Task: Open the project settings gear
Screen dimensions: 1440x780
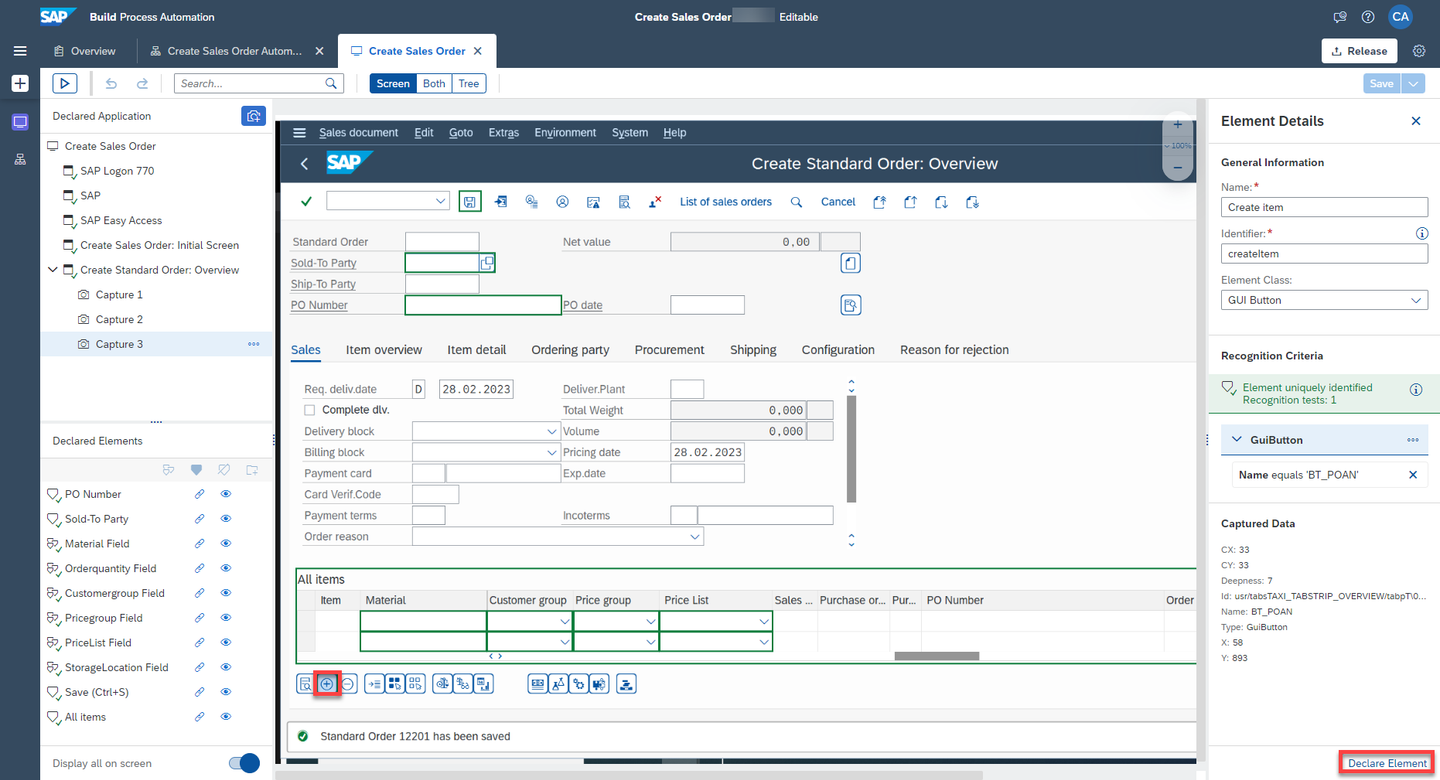Action: pos(1419,51)
